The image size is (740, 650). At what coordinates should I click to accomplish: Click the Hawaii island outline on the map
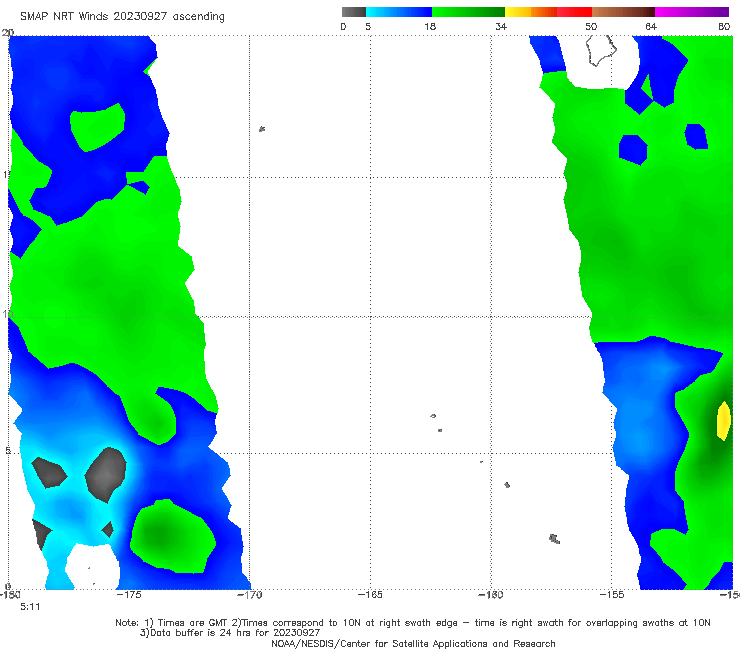click(x=601, y=50)
